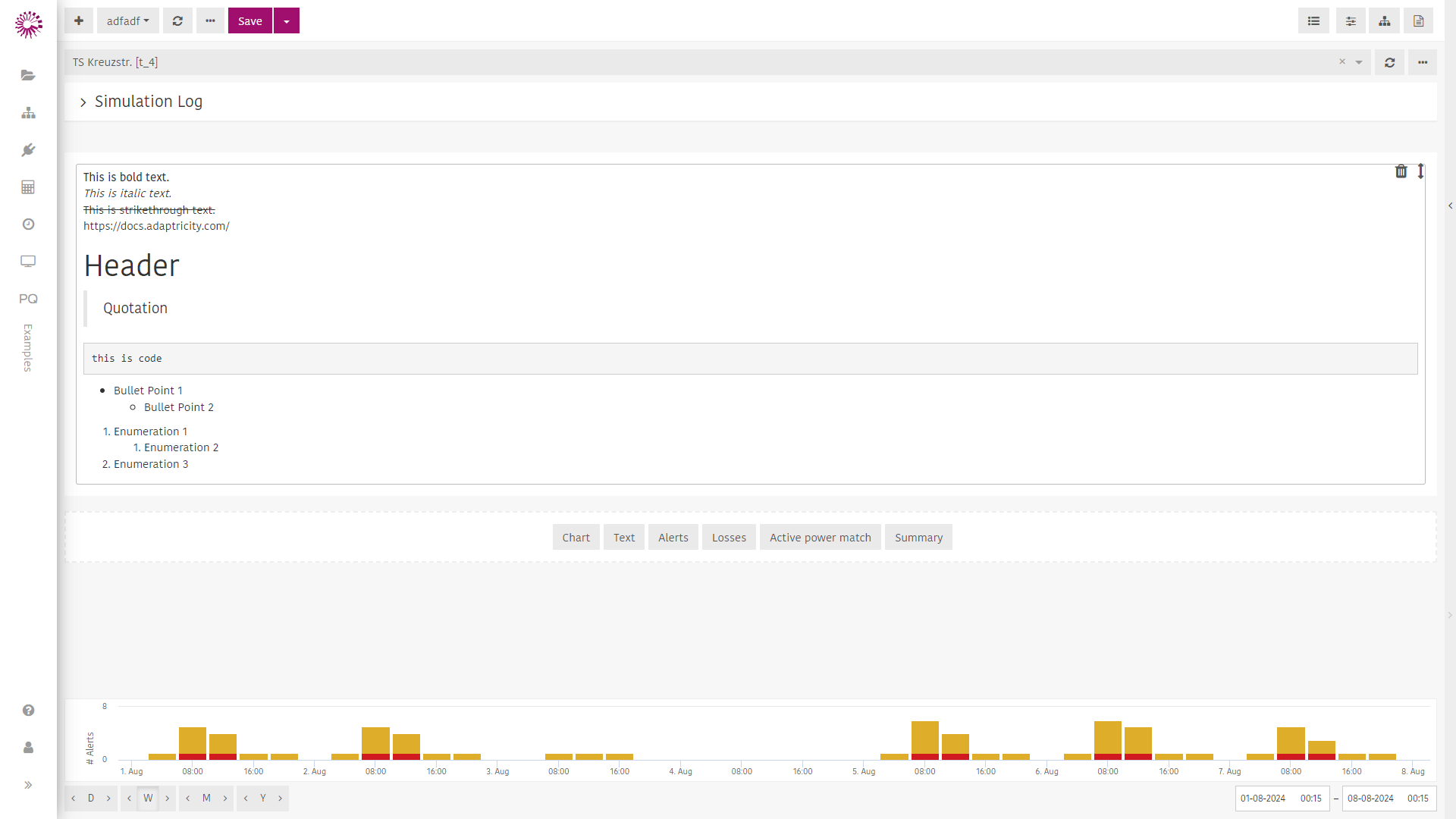The image size is (1456, 819).
Task: Select the W week range
Action: (x=148, y=799)
